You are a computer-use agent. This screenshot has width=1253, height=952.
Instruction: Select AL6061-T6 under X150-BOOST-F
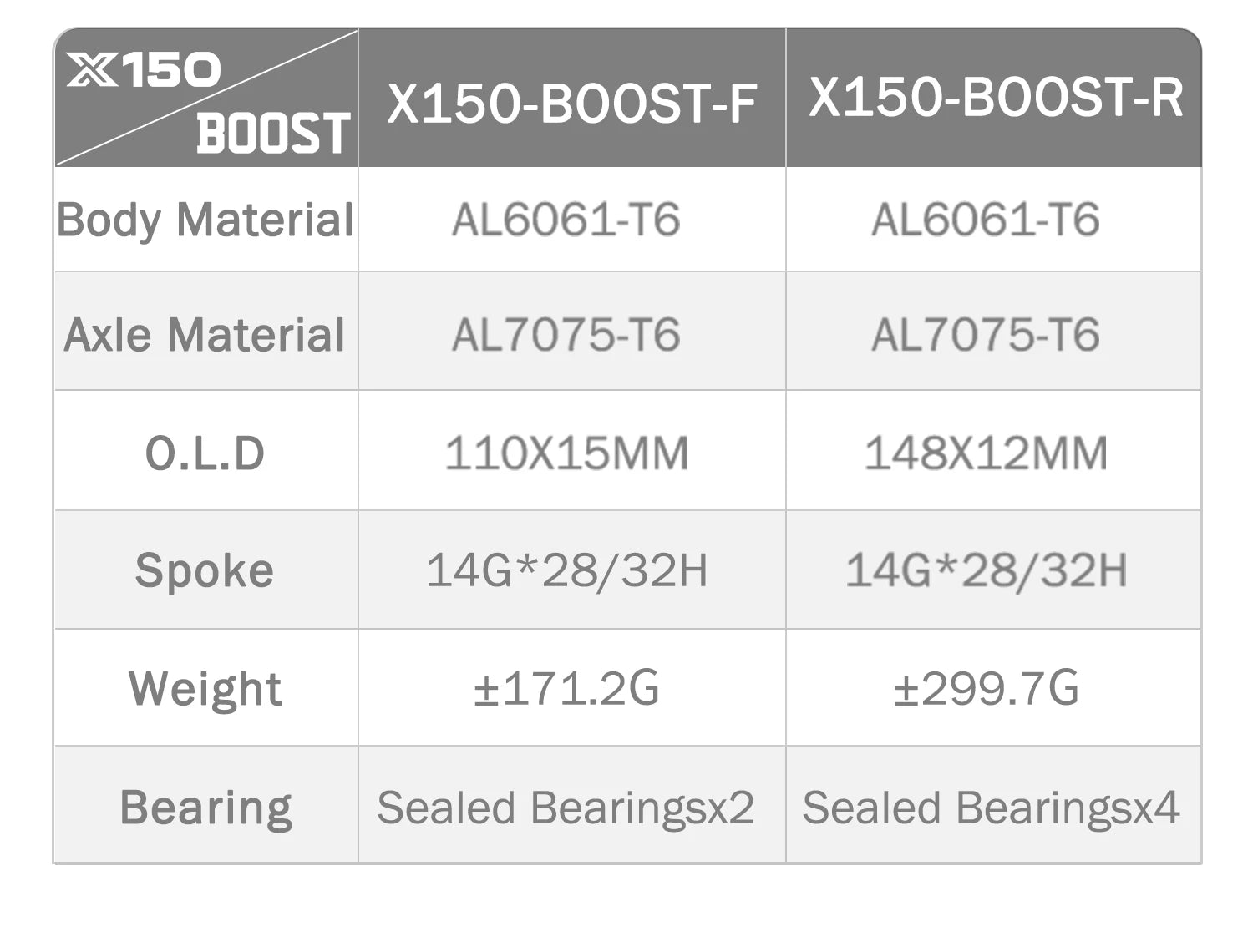coord(566,220)
